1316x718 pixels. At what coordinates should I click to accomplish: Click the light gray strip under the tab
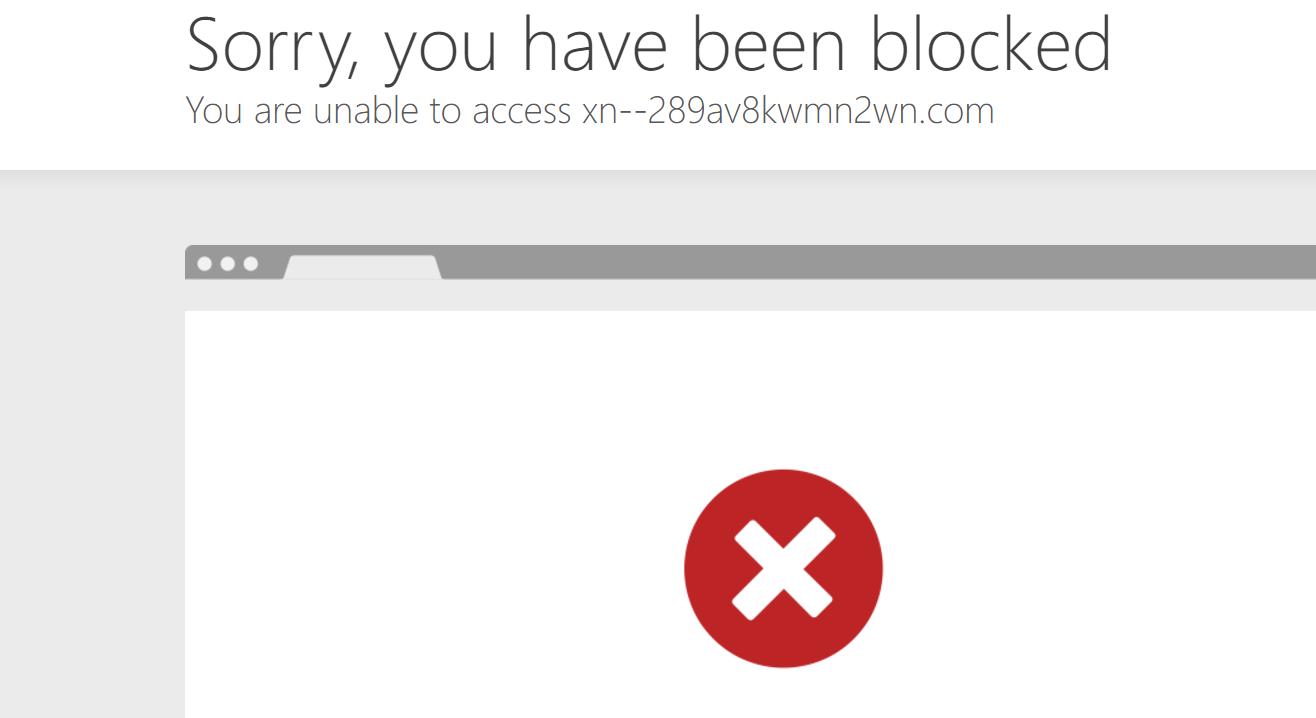[x=750, y=295]
